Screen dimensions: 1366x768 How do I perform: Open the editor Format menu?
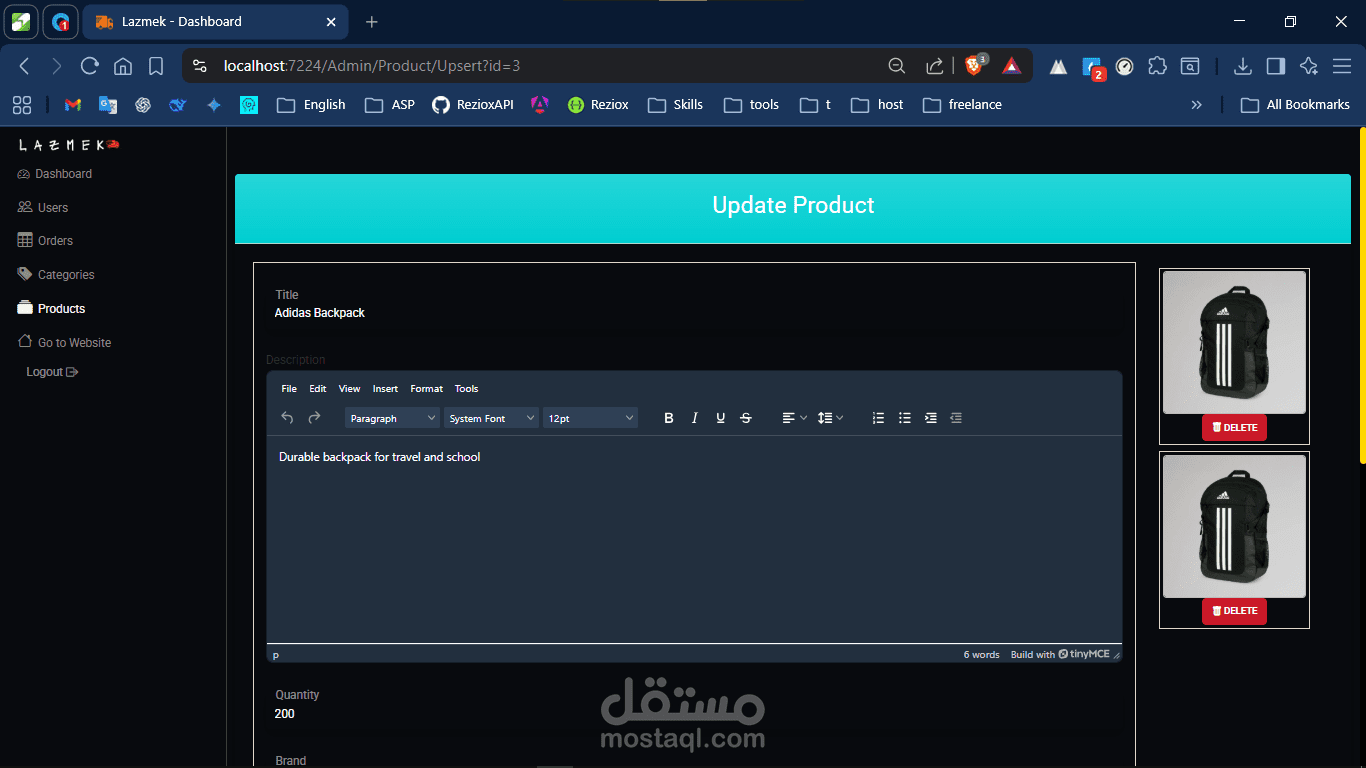[427, 389]
